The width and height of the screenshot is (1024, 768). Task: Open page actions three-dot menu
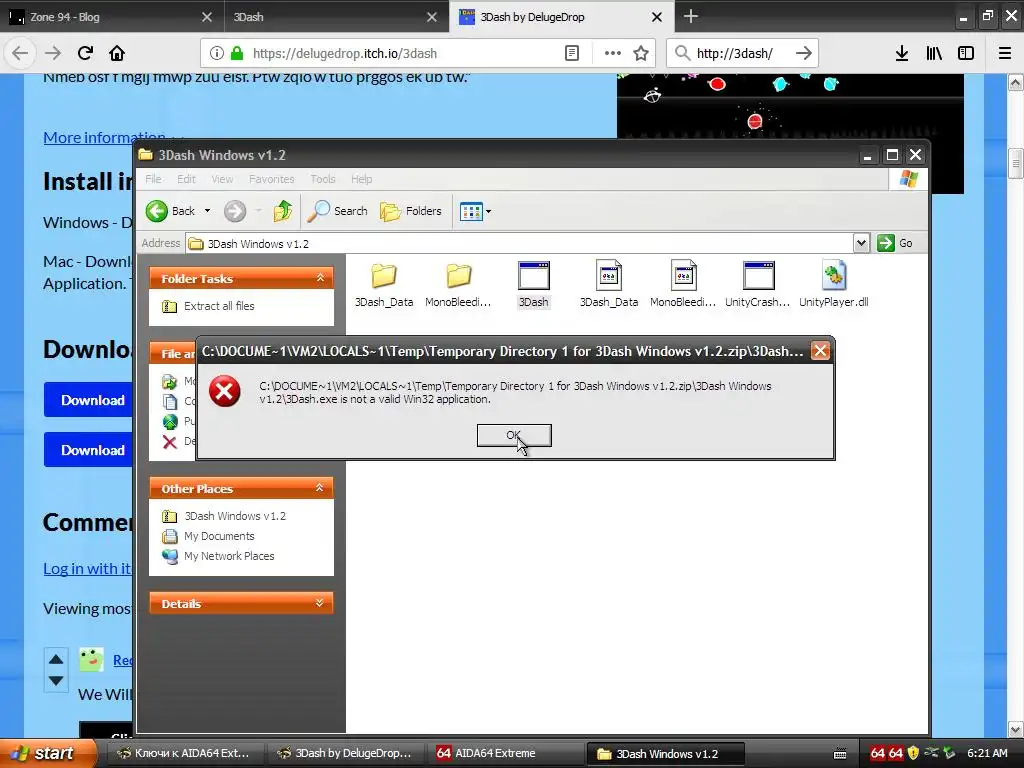click(613, 53)
